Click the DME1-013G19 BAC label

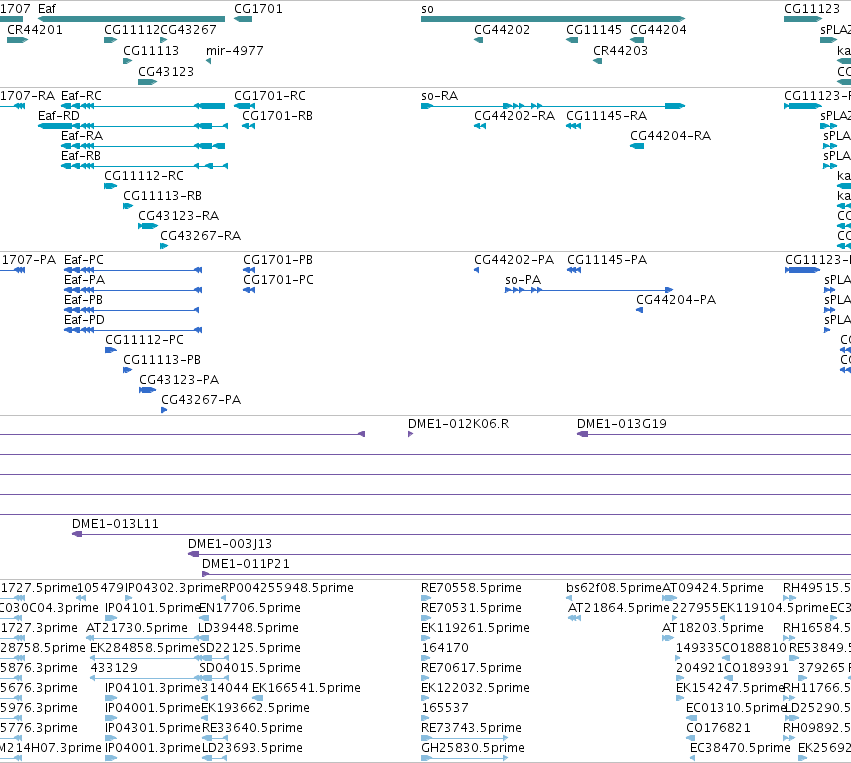(x=621, y=424)
